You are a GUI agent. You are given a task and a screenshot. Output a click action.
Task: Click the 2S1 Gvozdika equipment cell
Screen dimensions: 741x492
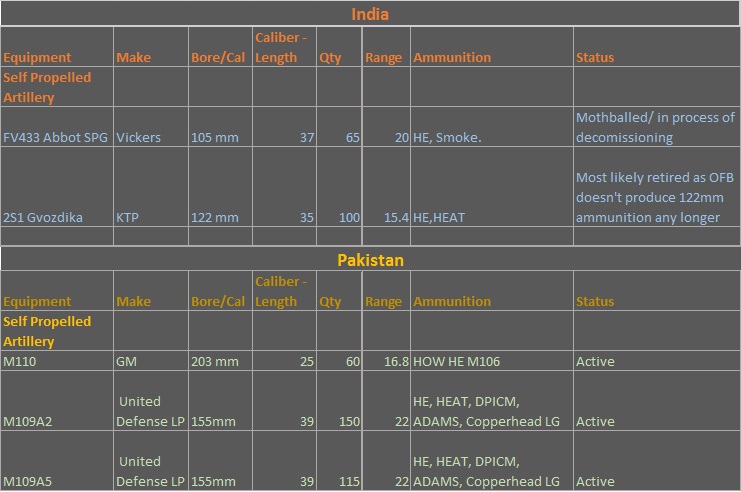point(57,187)
